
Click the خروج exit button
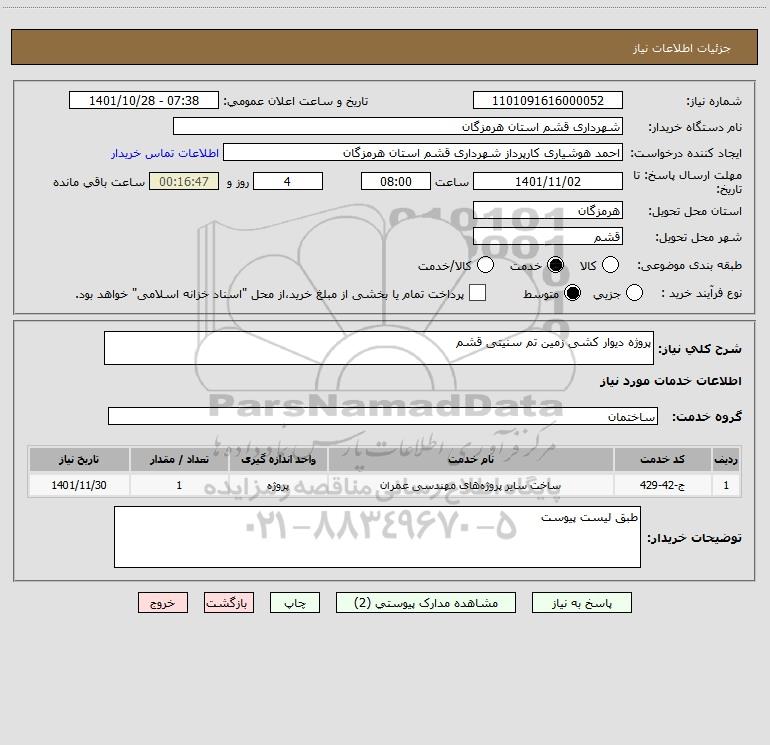point(163,603)
